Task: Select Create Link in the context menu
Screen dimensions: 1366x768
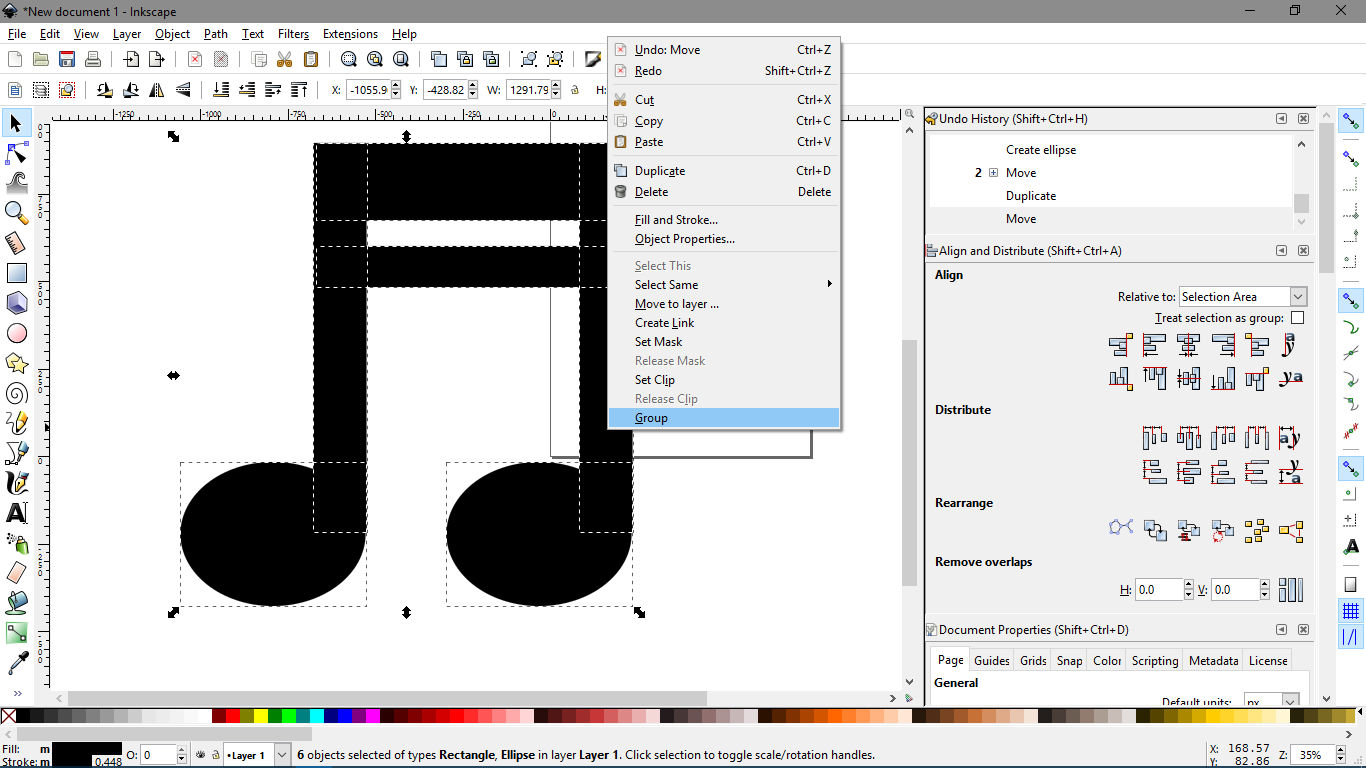Action: click(x=724, y=323)
